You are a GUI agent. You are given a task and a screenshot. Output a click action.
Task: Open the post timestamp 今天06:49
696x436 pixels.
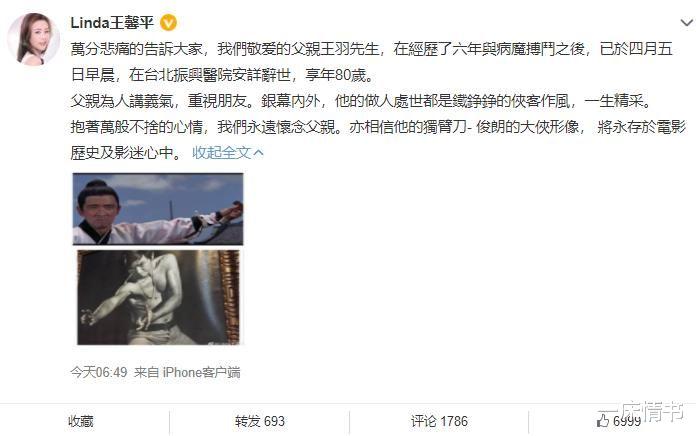pos(99,372)
